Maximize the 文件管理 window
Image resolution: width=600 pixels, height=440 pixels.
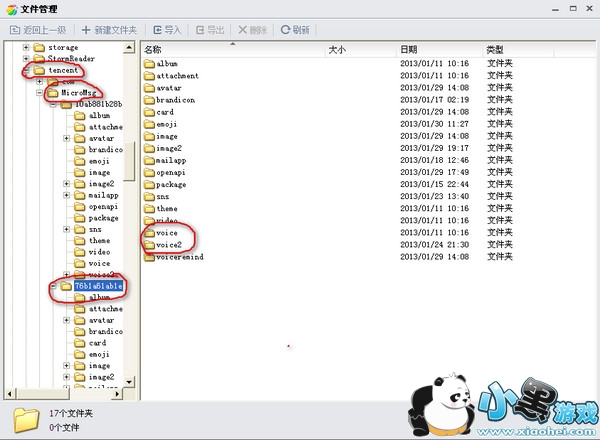(x=573, y=8)
